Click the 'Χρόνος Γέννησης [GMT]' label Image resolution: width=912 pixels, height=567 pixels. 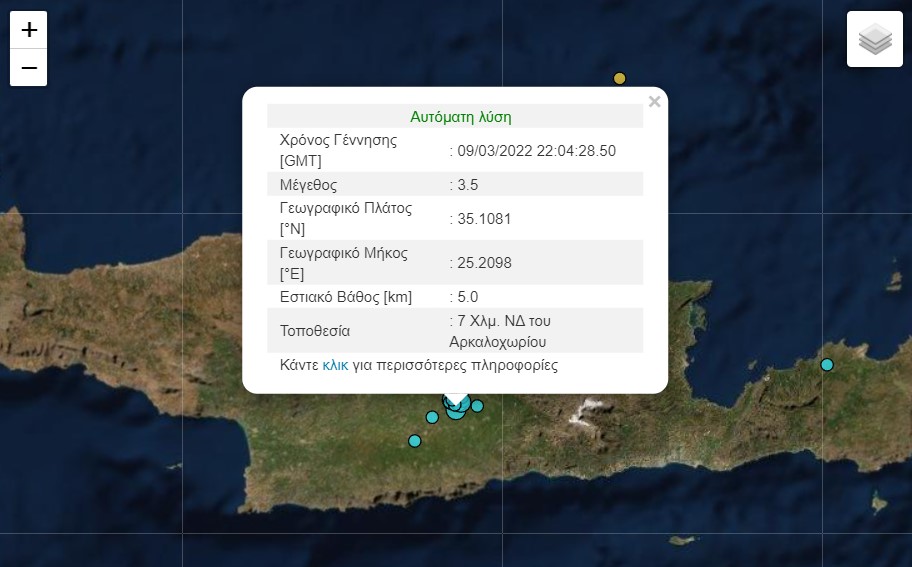point(339,150)
